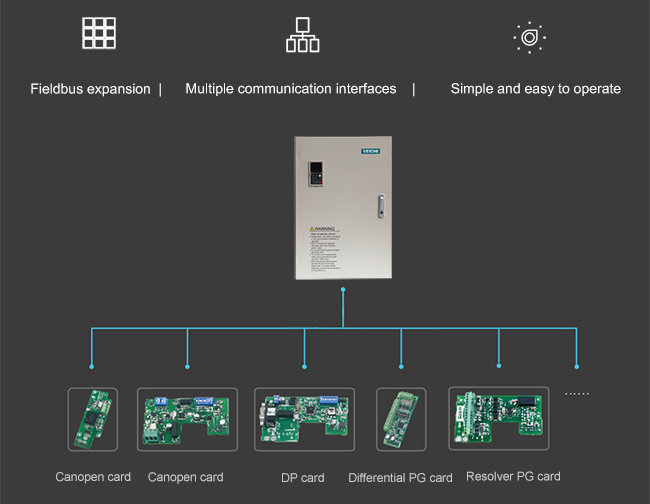Image resolution: width=650 pixels, height=504 pixels.
Task: Click the Fieldbus expansion grid icon
Action: pos(99,34)
